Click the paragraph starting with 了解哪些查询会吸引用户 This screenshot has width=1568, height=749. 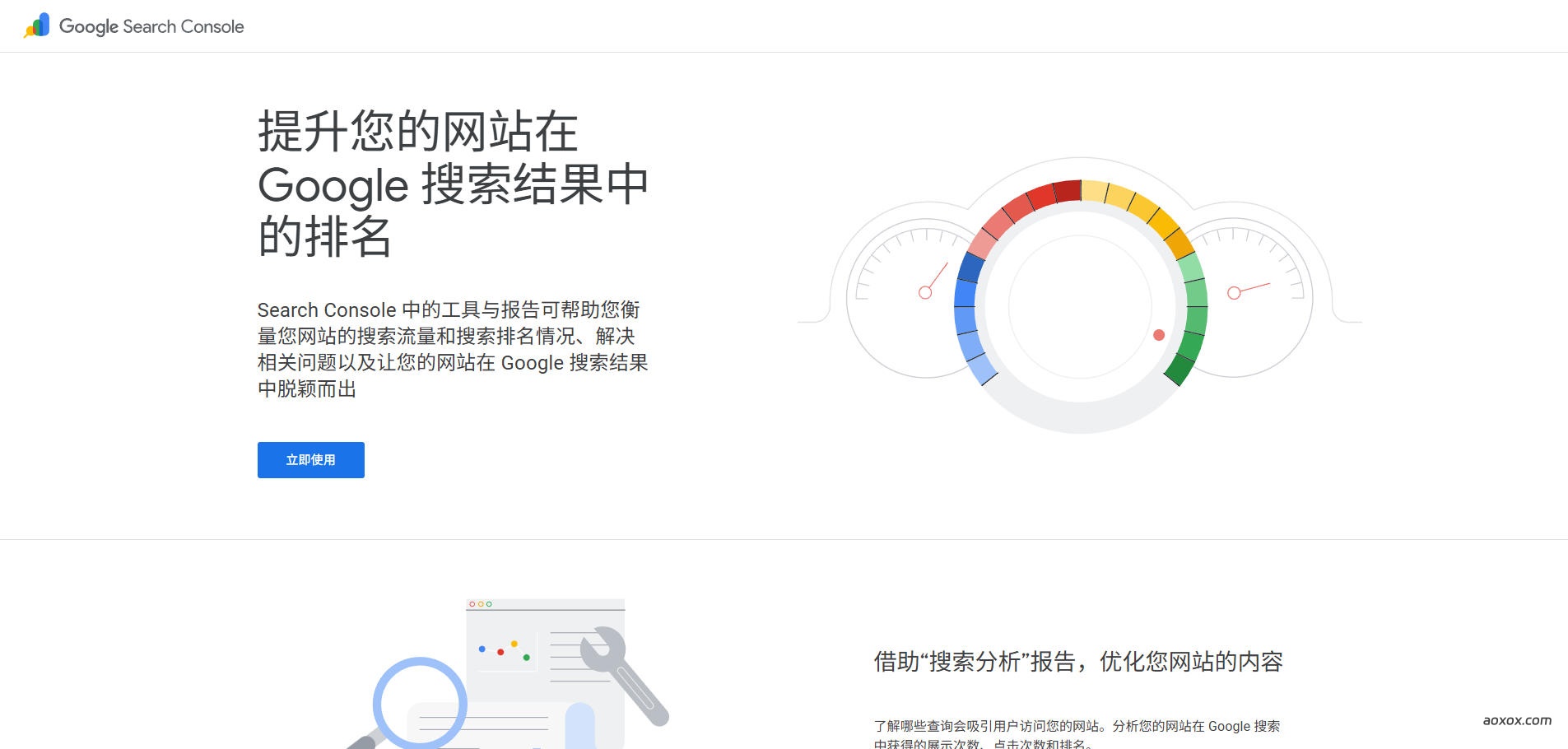pos(1077,733)
